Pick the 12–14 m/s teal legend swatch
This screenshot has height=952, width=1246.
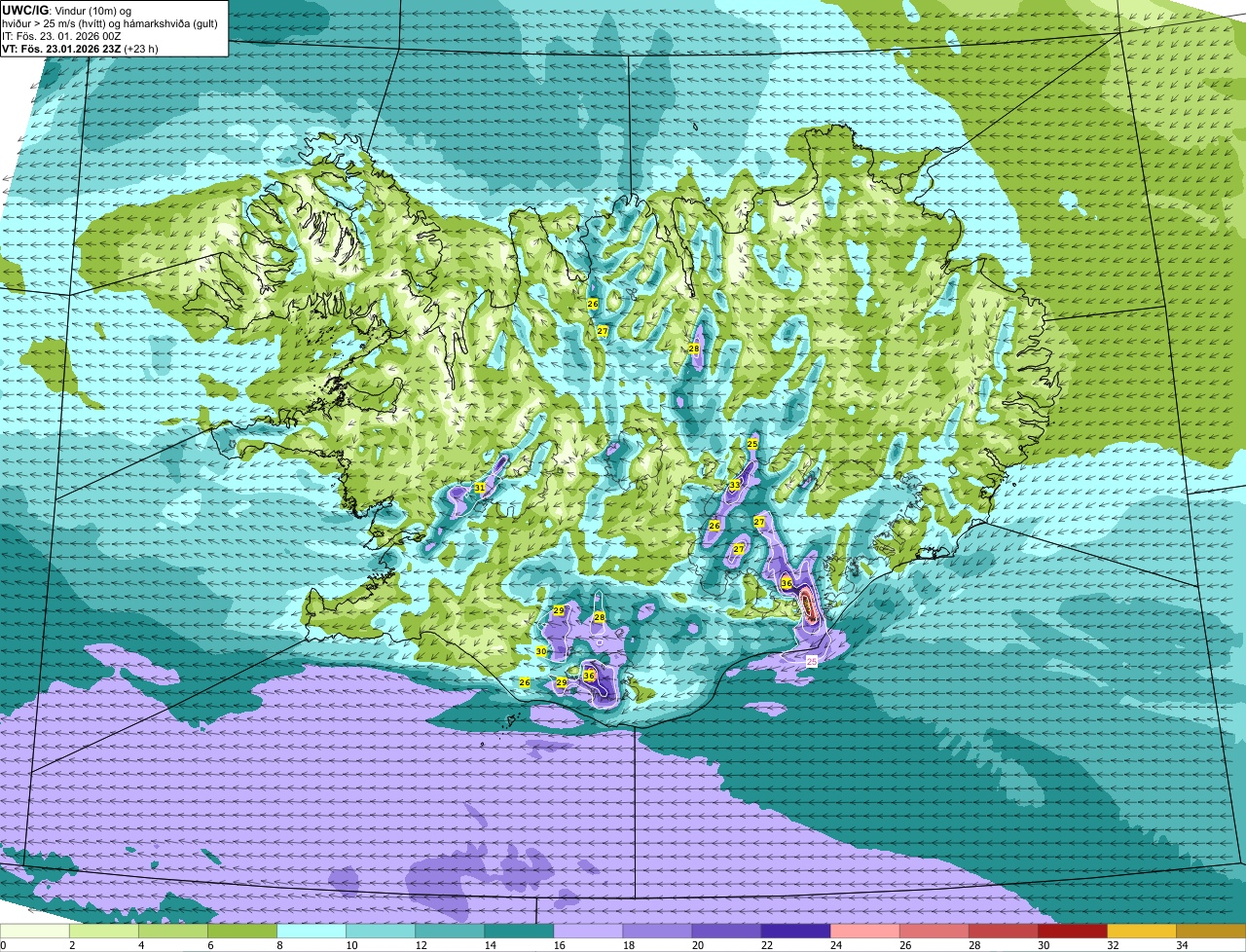point(450,931)
